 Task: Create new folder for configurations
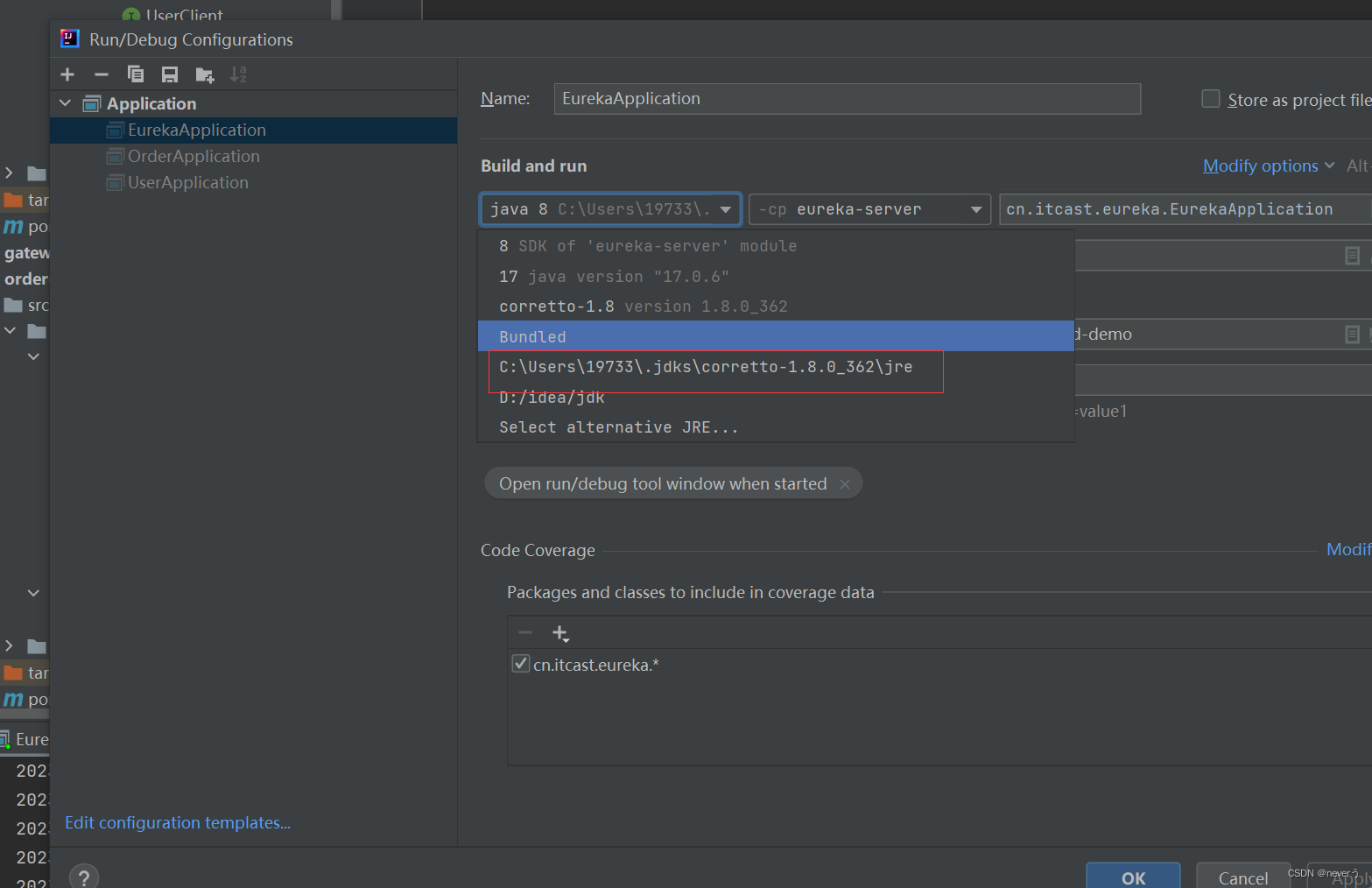[205, 75]
